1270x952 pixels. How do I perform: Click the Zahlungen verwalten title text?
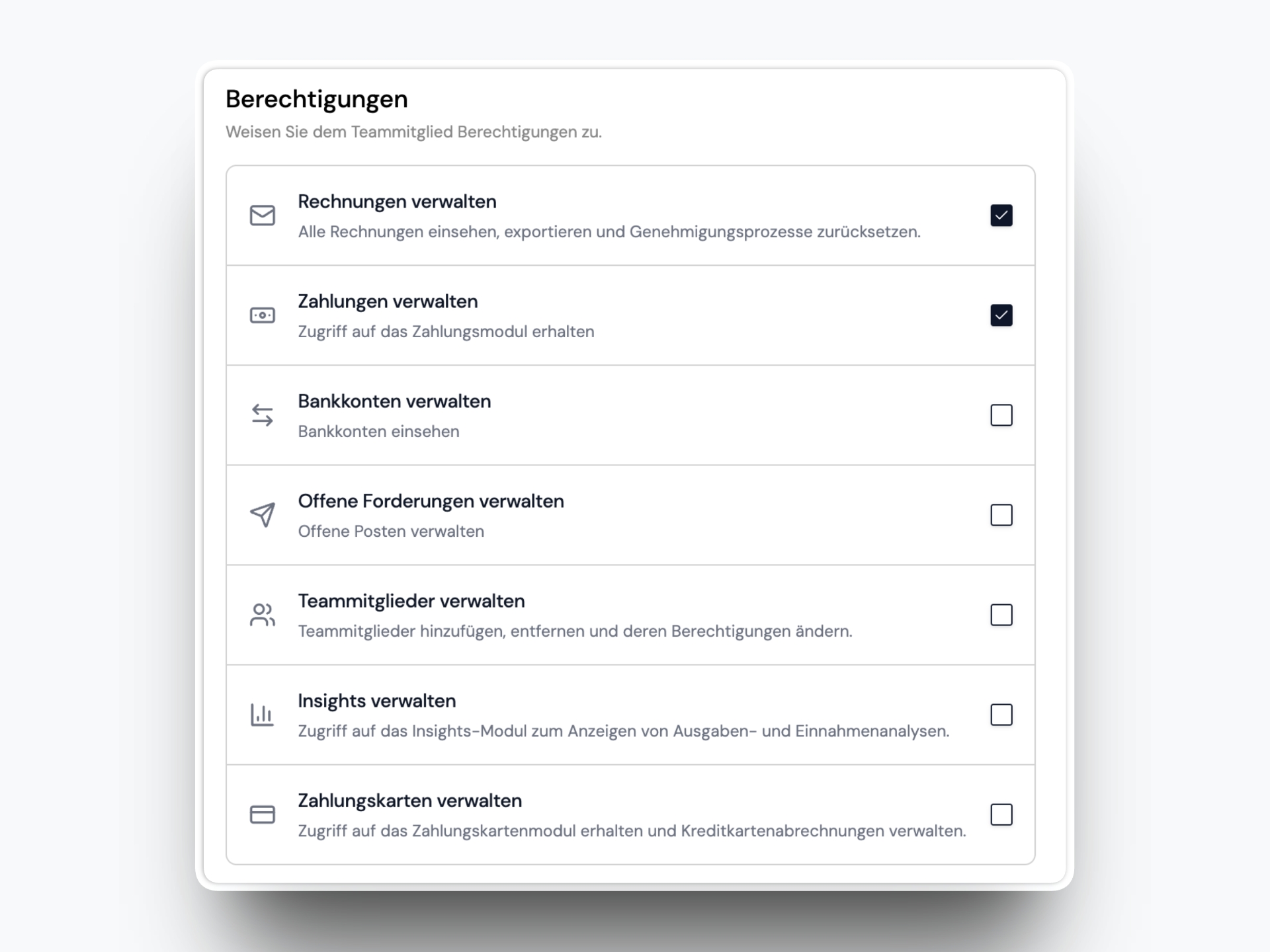click(x=388, y=301)
